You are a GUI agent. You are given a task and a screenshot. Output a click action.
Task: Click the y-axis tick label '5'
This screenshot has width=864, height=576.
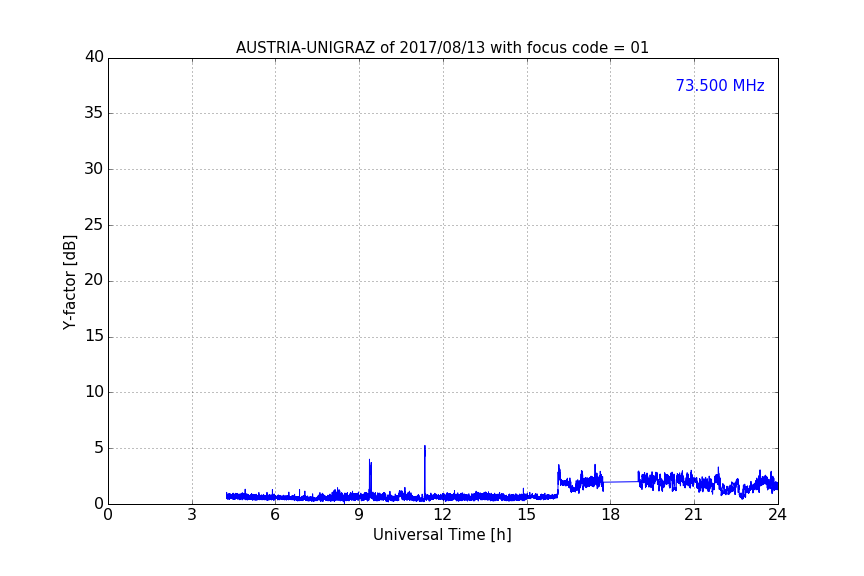99,448
